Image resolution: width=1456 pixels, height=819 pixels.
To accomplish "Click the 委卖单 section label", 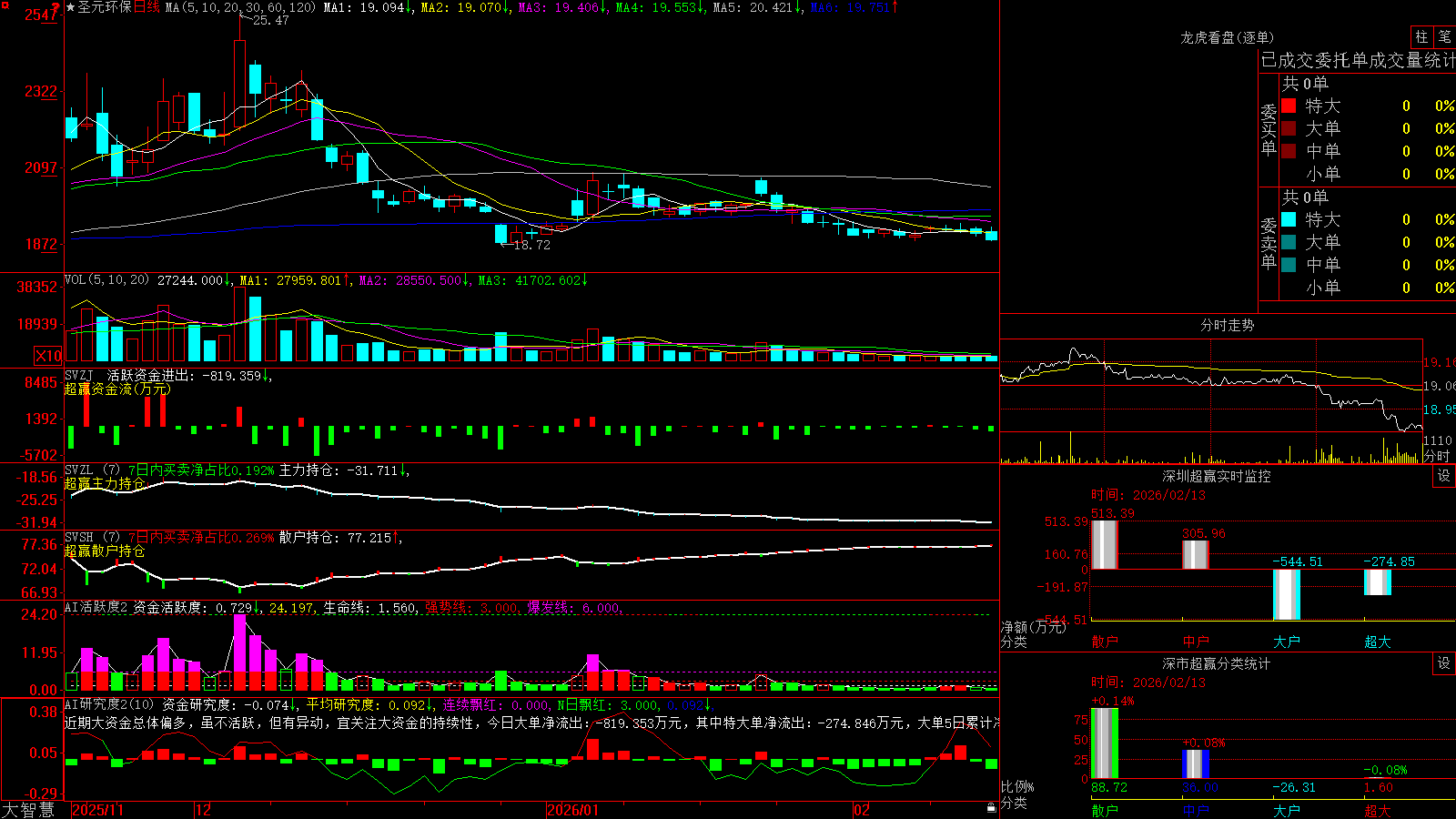I will click(x=1269, y=243).
